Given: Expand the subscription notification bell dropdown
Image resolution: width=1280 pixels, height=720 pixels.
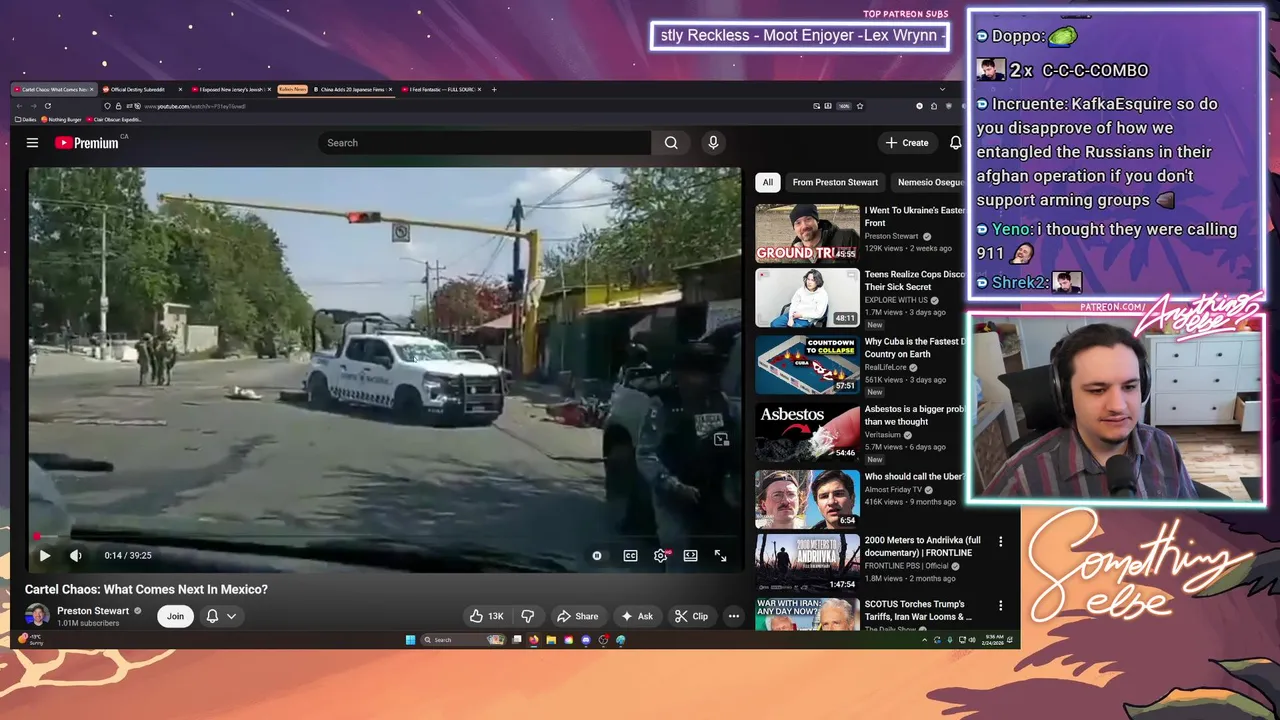Looking at the screenshot, I should (221, 616).
